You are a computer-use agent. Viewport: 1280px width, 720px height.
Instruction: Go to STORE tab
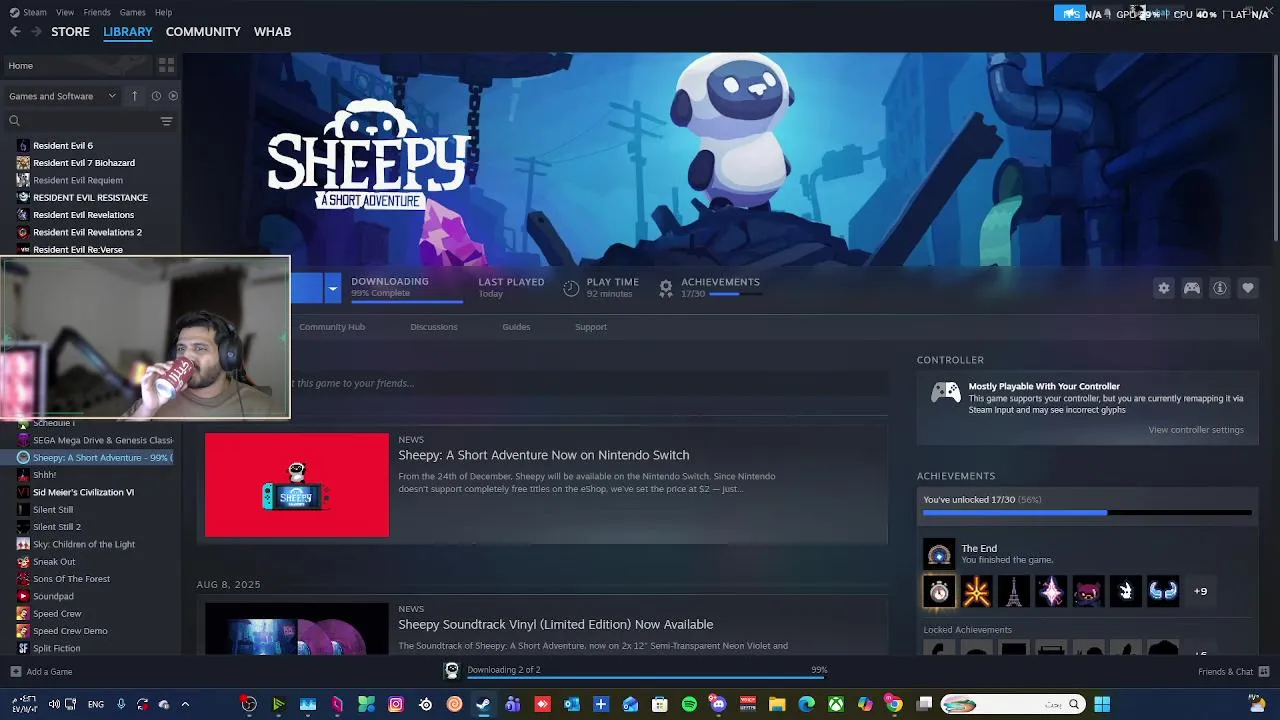[x=70, y=32]
